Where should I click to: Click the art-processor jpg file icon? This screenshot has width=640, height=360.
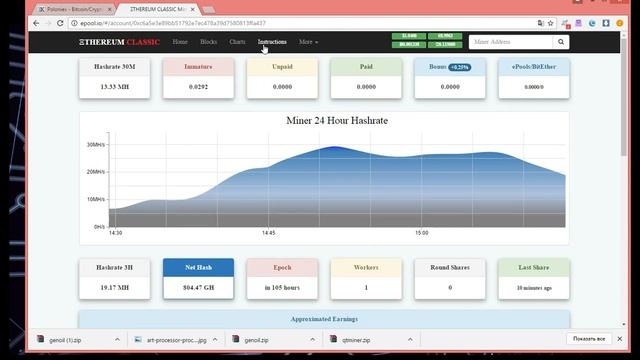(138, 339)
